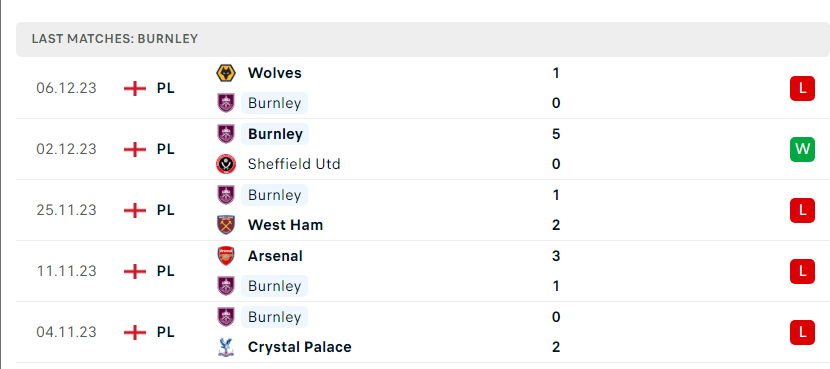Open the Sheffield Utd team link
Viewport: 830px width, 369px height.
[294, 164]
